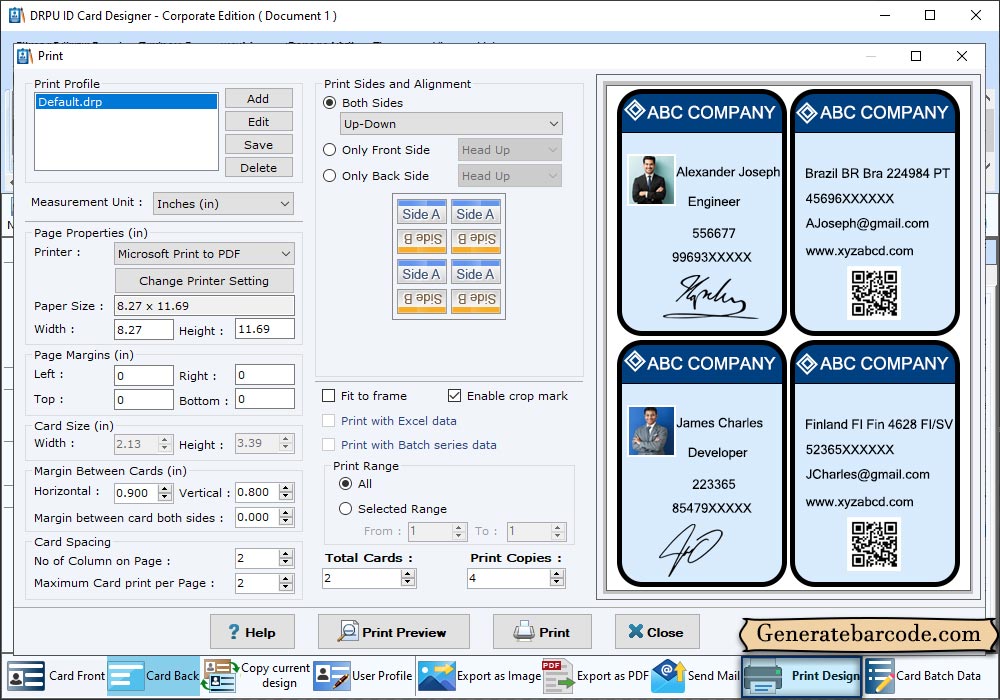This screenshot has height=700, width=1000.
Task: Click the Delete profile button
Action: click(258, 168)
